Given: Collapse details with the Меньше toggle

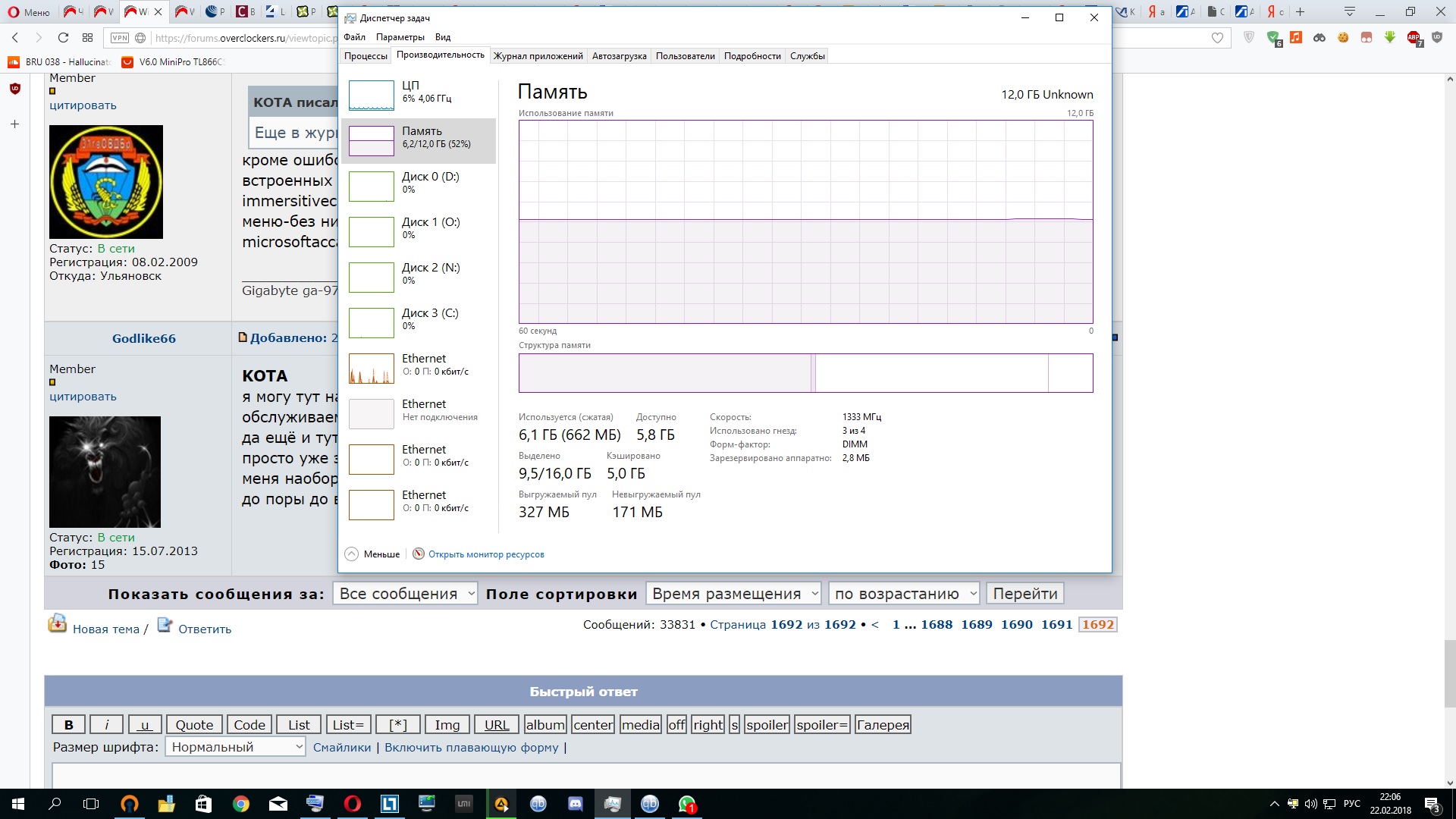Looking at the screenshot, I should tap(372, 554).
